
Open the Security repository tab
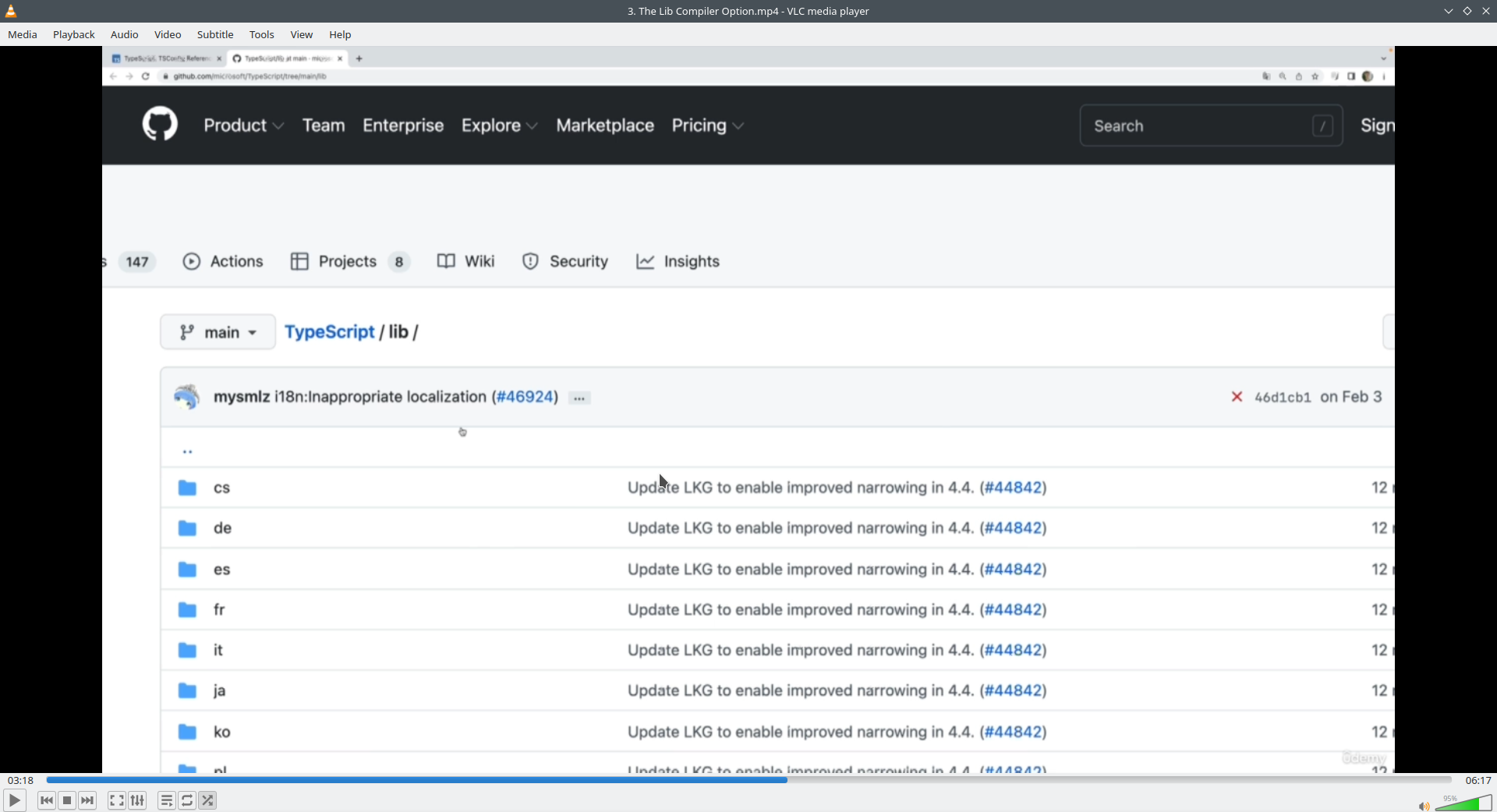click(x=565, y=262)
